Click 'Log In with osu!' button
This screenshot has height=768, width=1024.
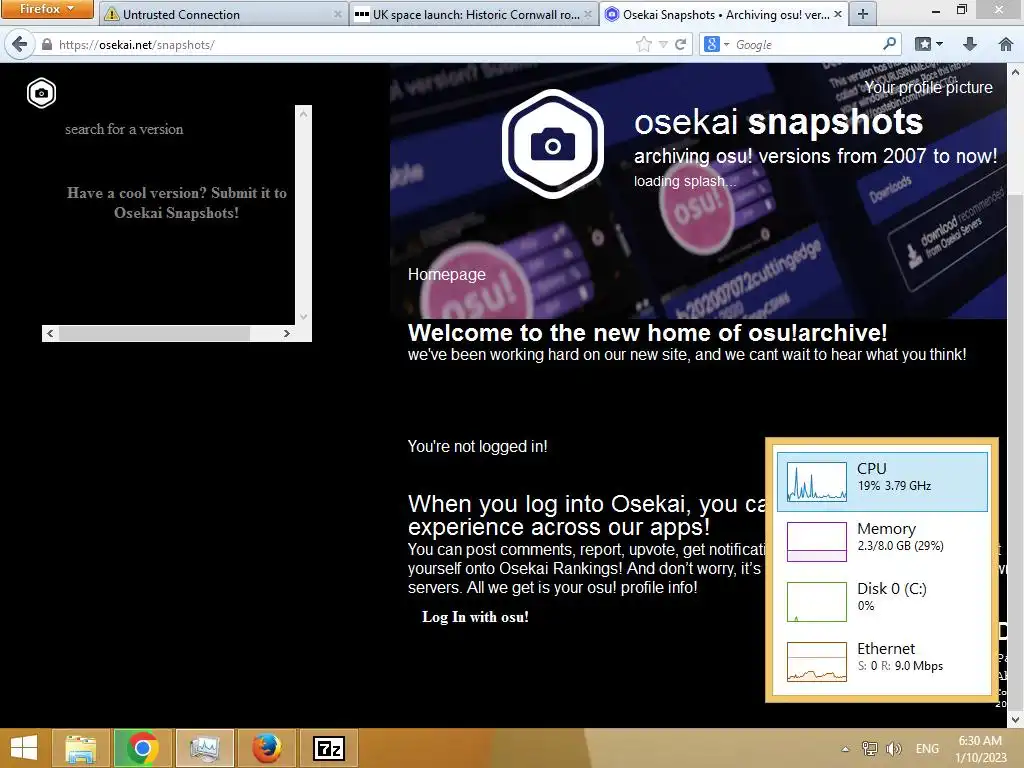(x=475, y=616)
